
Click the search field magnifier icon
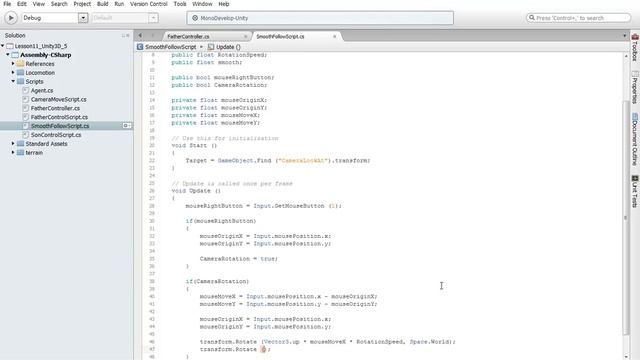coord(532,18)
